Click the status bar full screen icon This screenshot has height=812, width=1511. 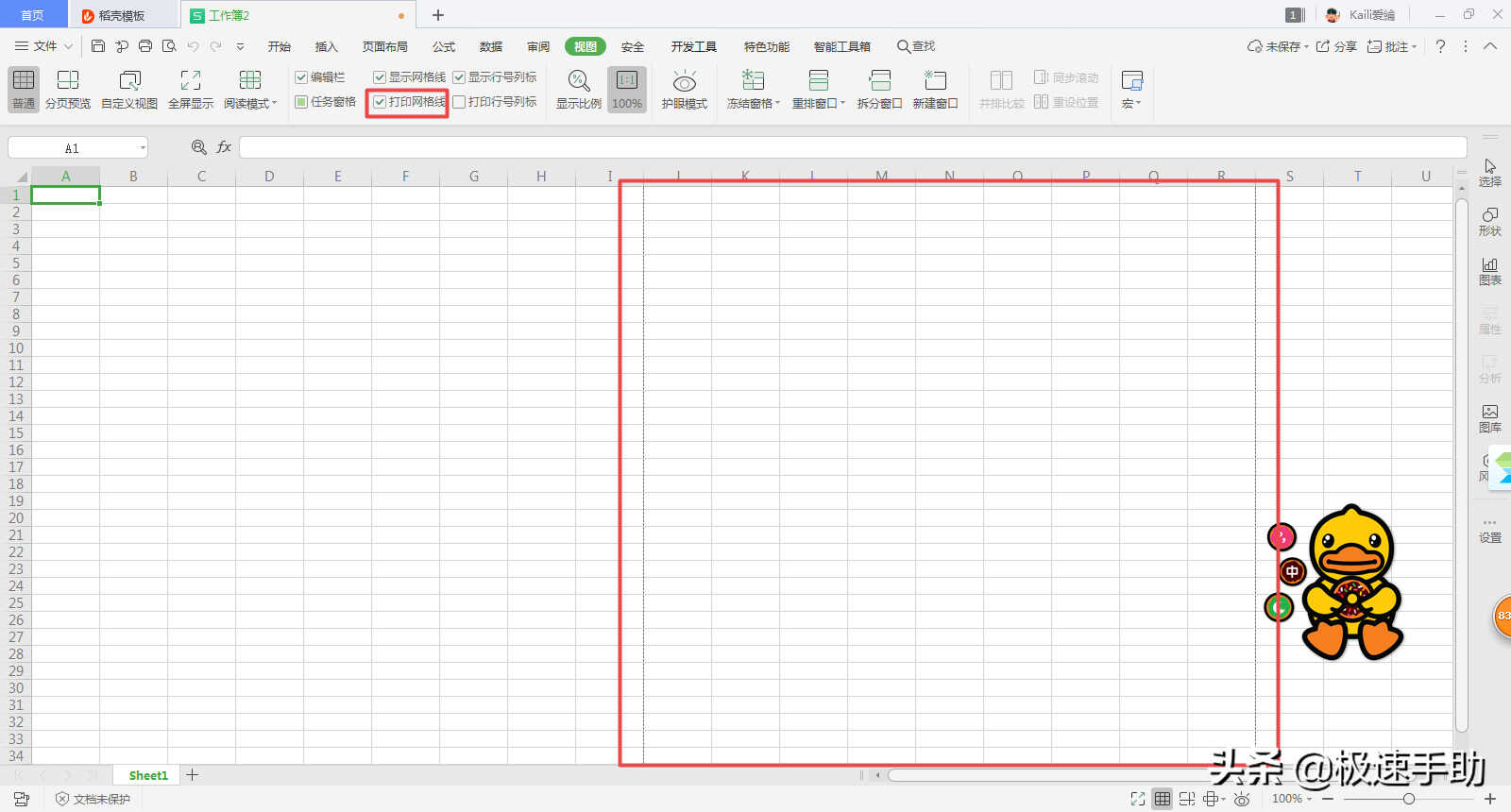click(1138, 799)
